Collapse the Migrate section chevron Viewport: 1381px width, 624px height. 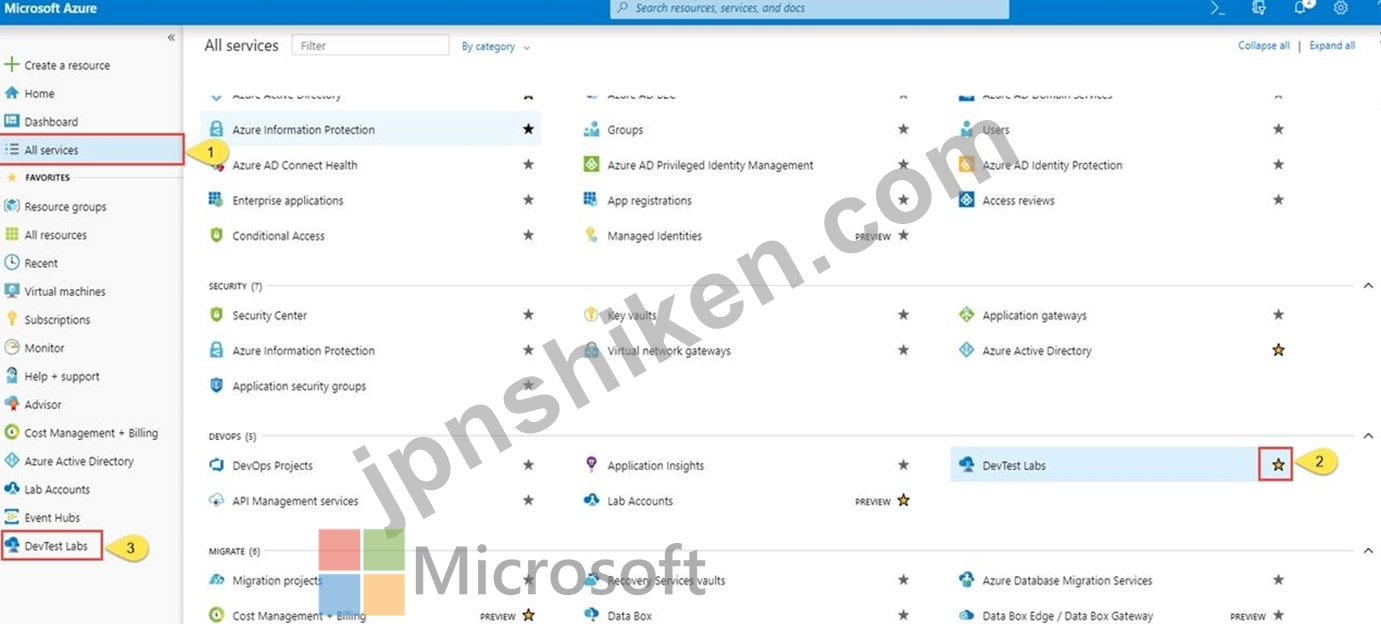pyautogui.click(x=1368, y=551)
